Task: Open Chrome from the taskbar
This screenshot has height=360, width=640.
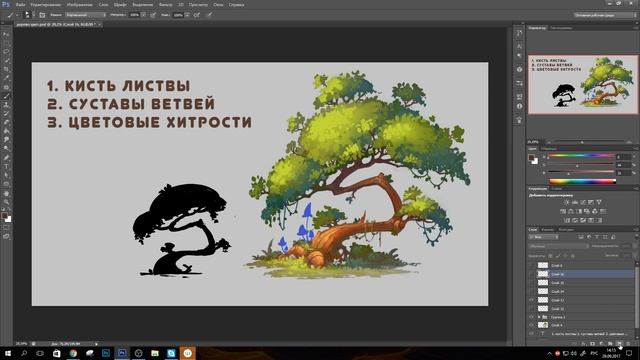Action: (x=73, y=353)
